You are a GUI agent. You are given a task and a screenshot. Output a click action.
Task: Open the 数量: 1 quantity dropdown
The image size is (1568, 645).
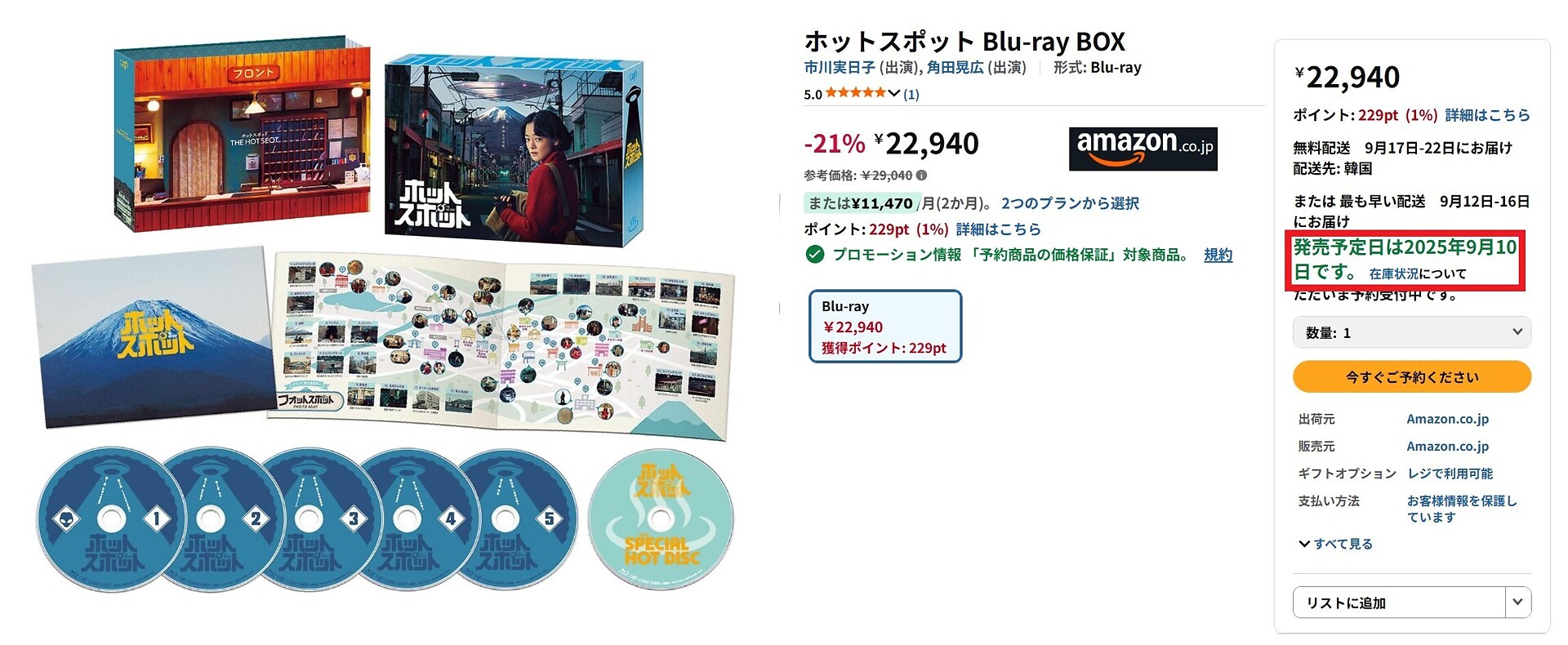pos(1411,332)
